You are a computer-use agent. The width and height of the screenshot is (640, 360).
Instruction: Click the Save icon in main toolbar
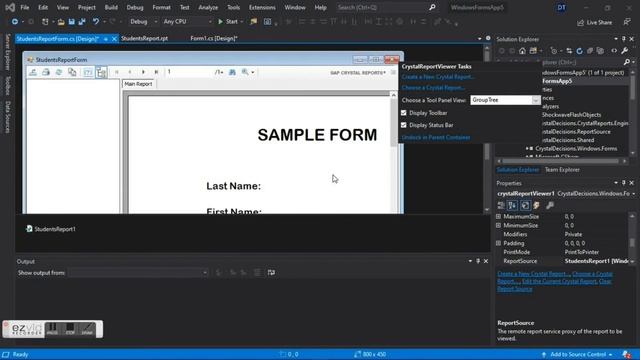[x=71, y=22]
